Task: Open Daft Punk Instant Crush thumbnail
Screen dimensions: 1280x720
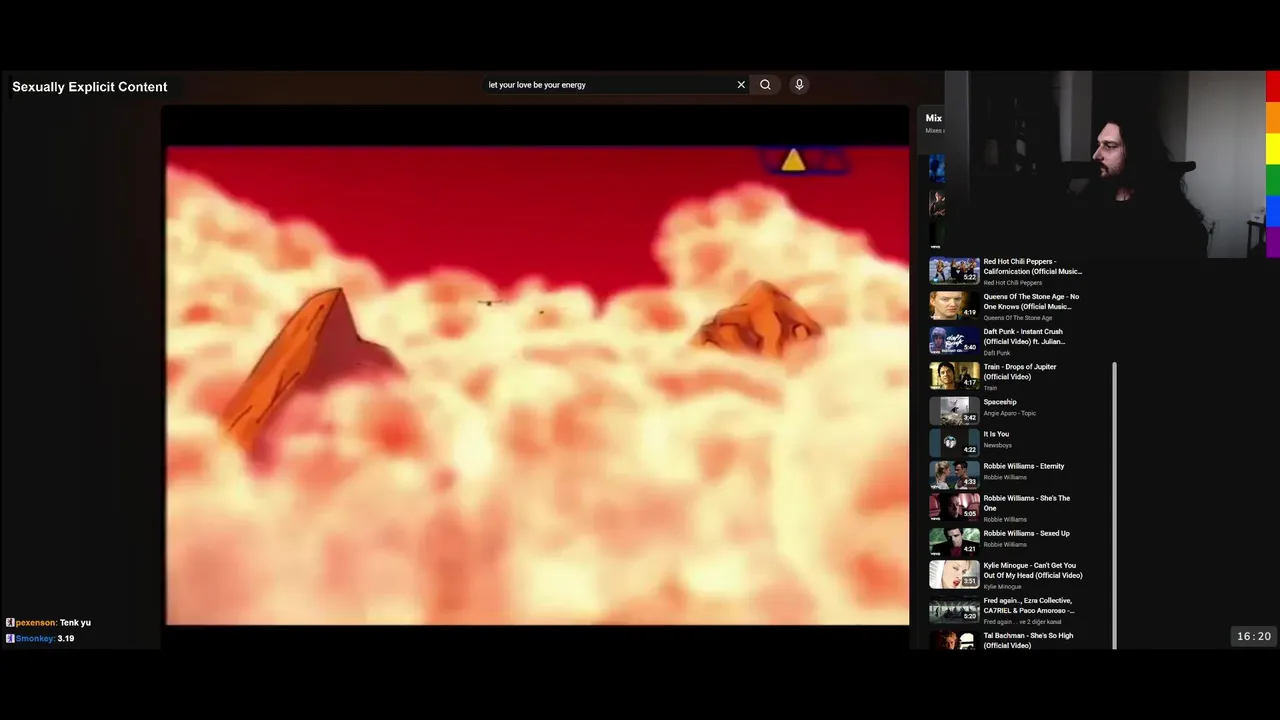Action: (x=954, y=341)
